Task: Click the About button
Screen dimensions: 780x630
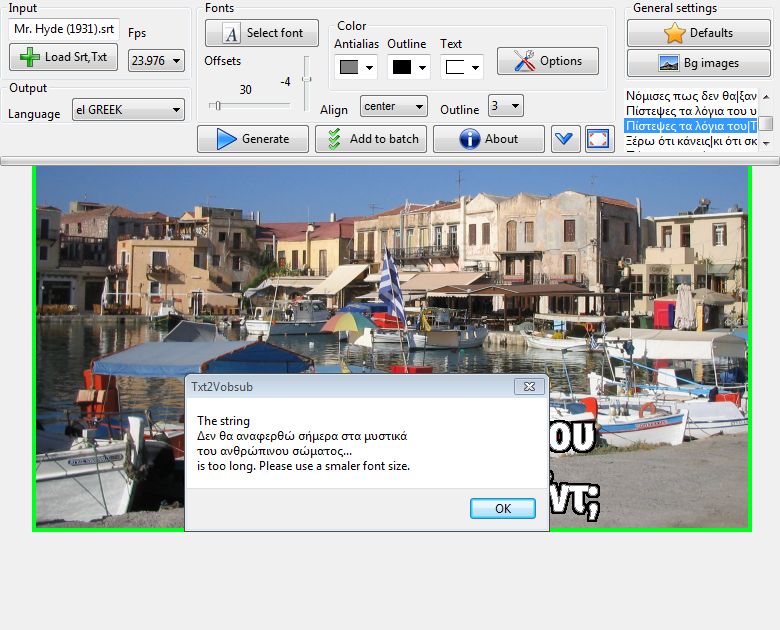Action: tap(488, 139)
